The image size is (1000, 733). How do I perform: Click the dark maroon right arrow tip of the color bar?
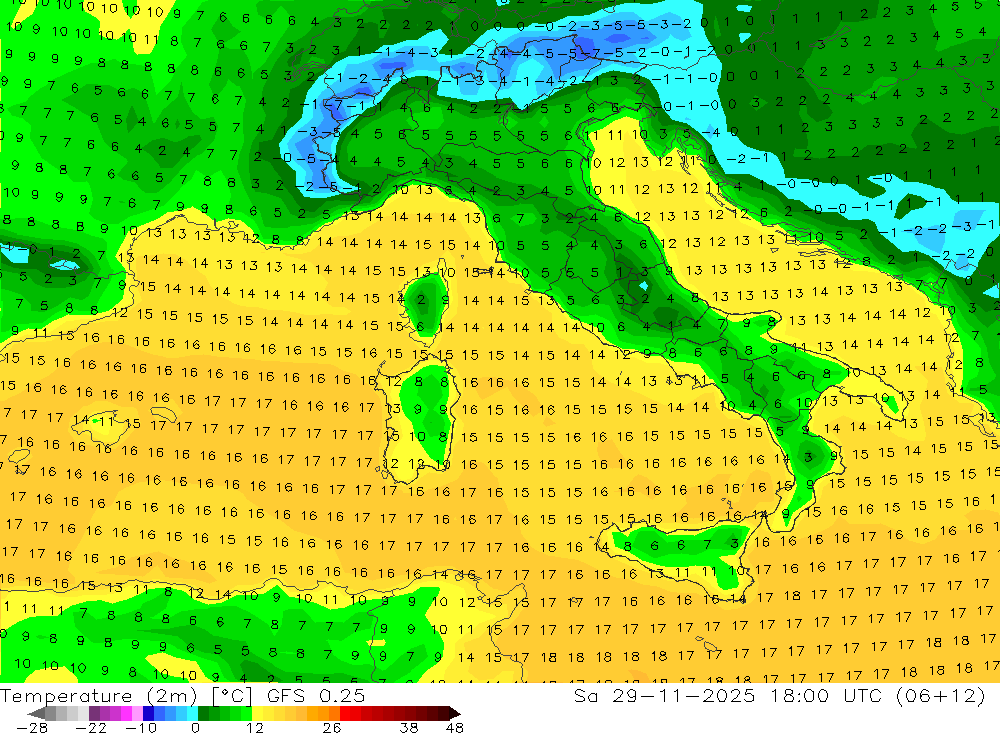click(453, 713)
